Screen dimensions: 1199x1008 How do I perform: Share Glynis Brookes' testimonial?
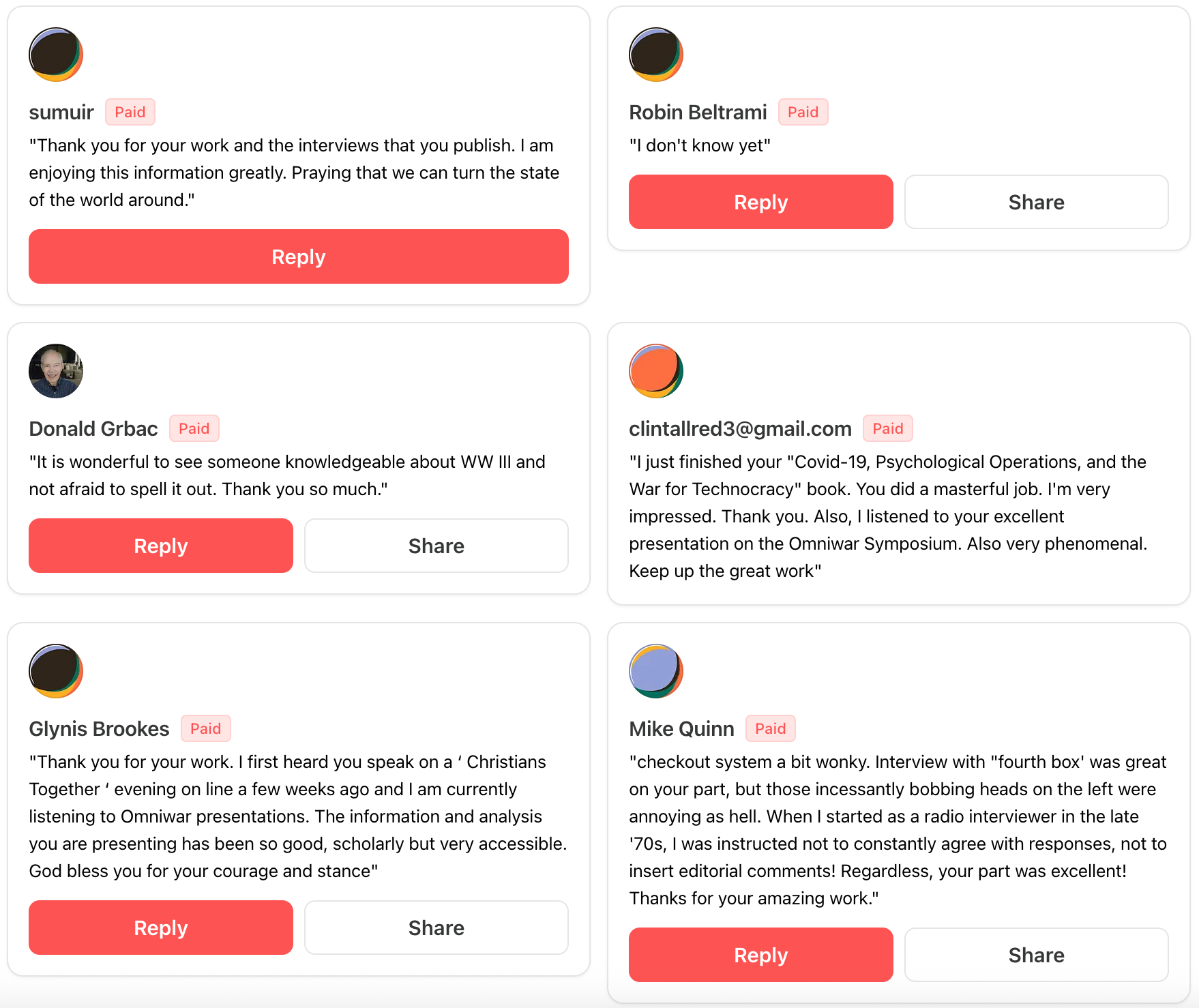coord(436,928)
